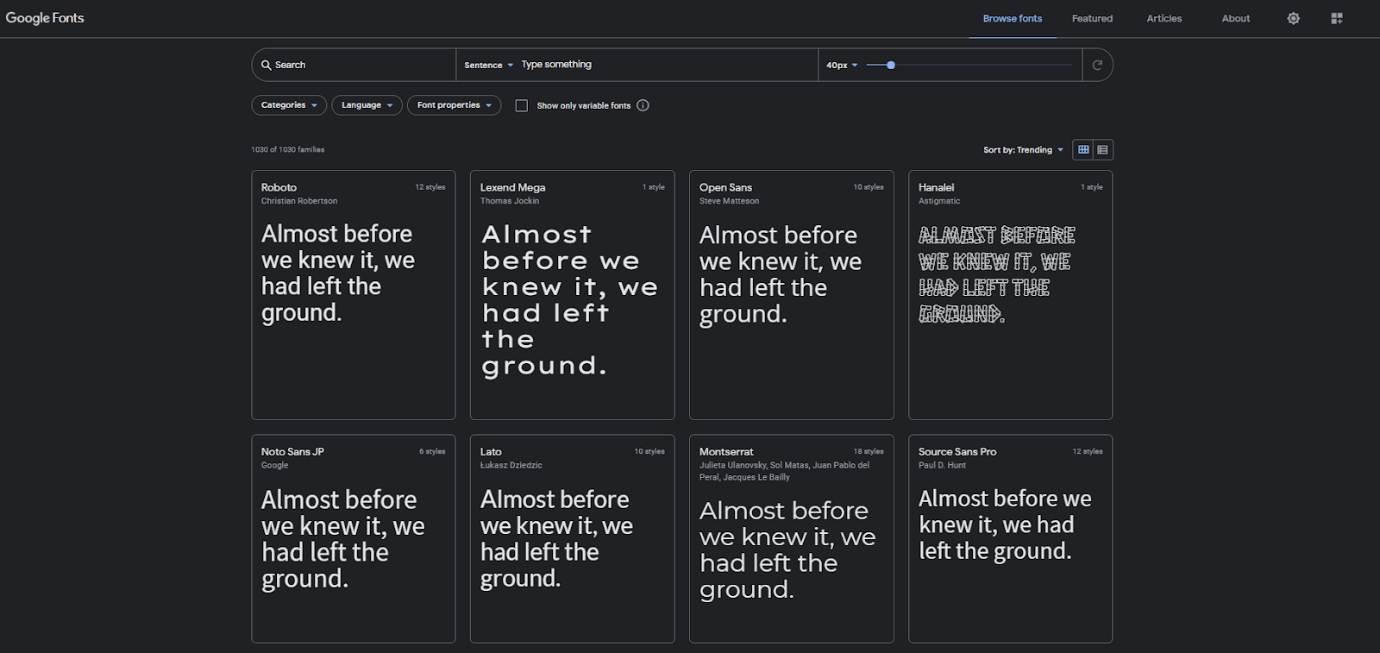Click the Google Fonts logo
Screen dimensions: 1380x653
pyautogui.click(x=45, y=18)
